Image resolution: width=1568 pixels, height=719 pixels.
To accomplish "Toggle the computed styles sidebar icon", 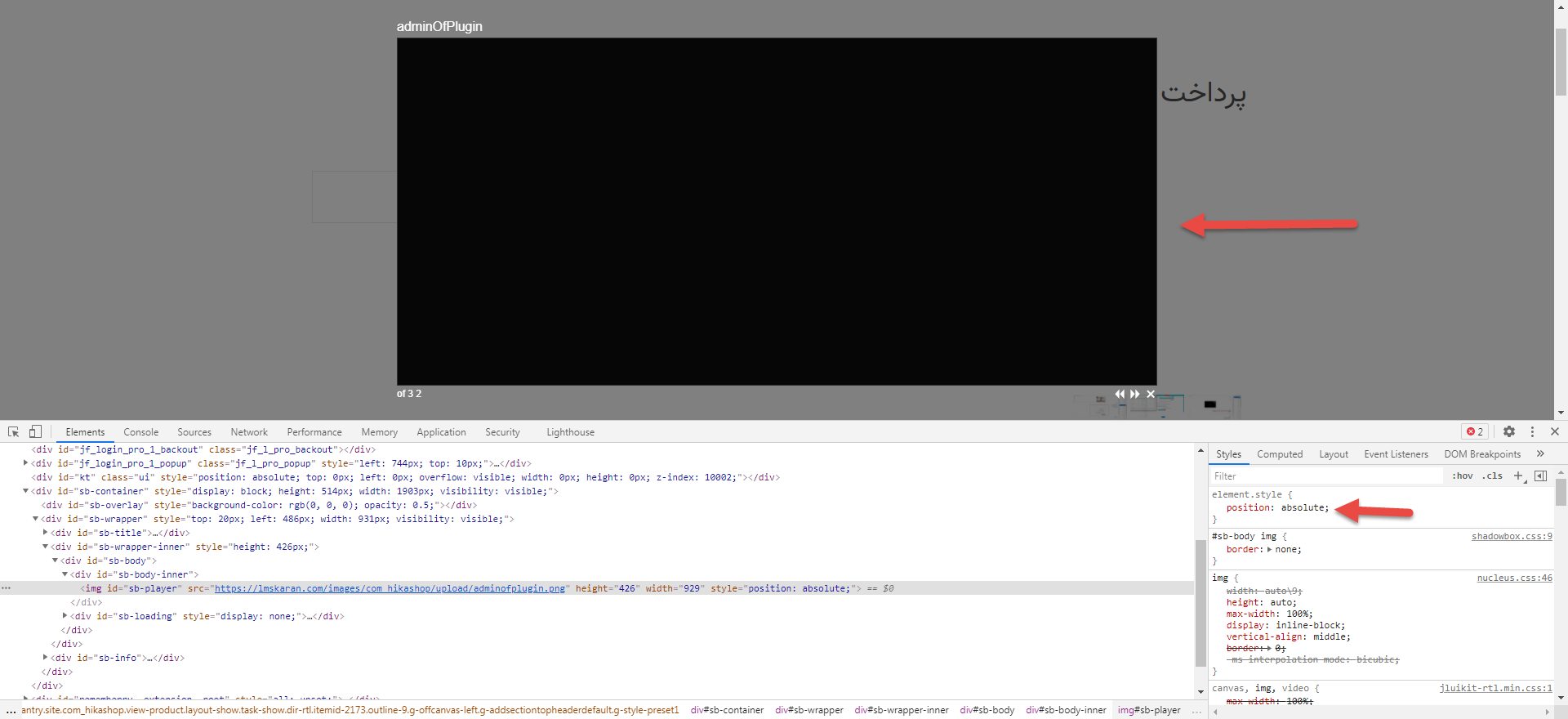I will pos(1541,476).
